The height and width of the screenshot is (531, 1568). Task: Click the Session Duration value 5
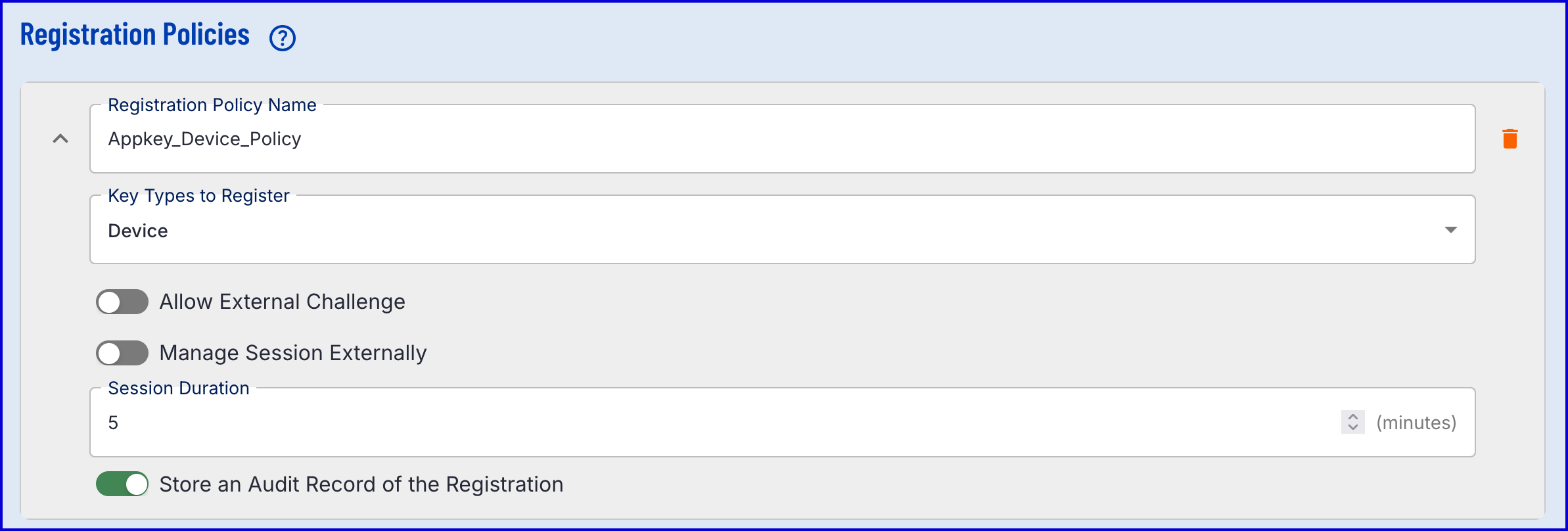[x=114, y=423]
